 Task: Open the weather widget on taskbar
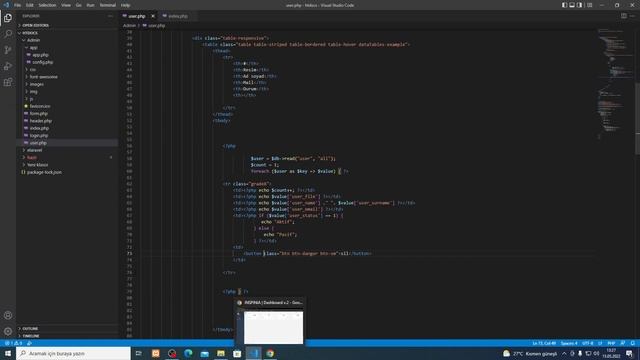pos(530,353)
